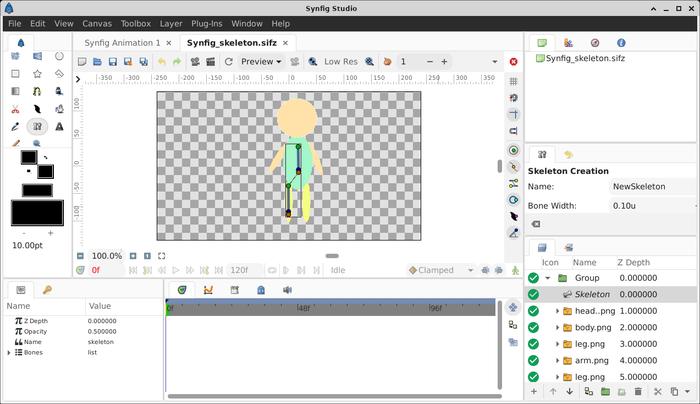Screen dimensions: 700x404
Task: Click the Redo arrow icon
Action: (177, 62)
